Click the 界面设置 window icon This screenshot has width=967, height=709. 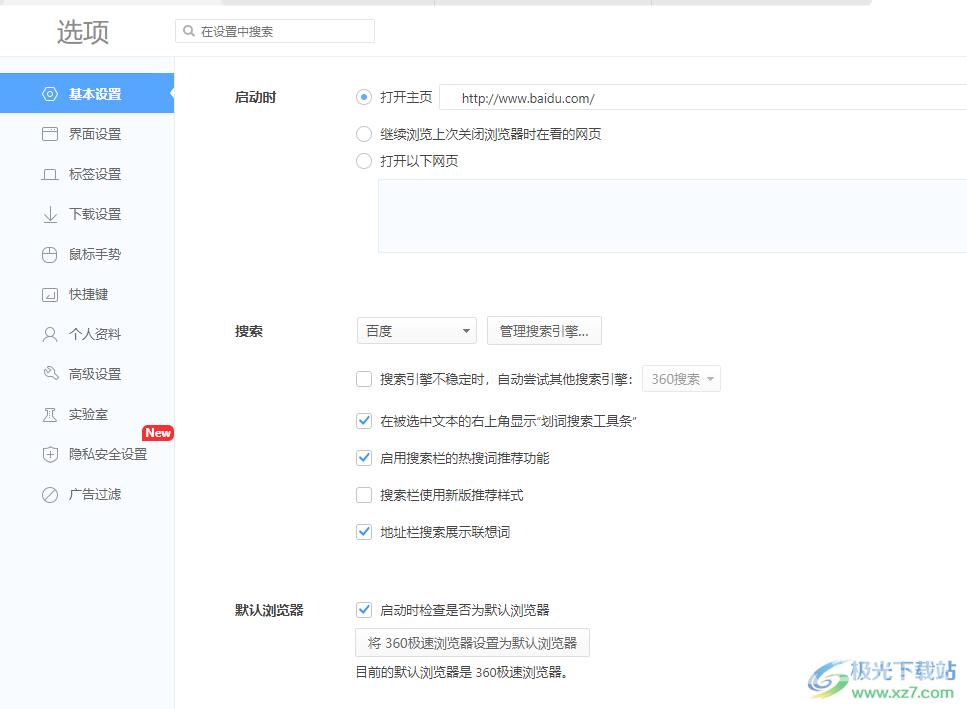click(50, 134)
